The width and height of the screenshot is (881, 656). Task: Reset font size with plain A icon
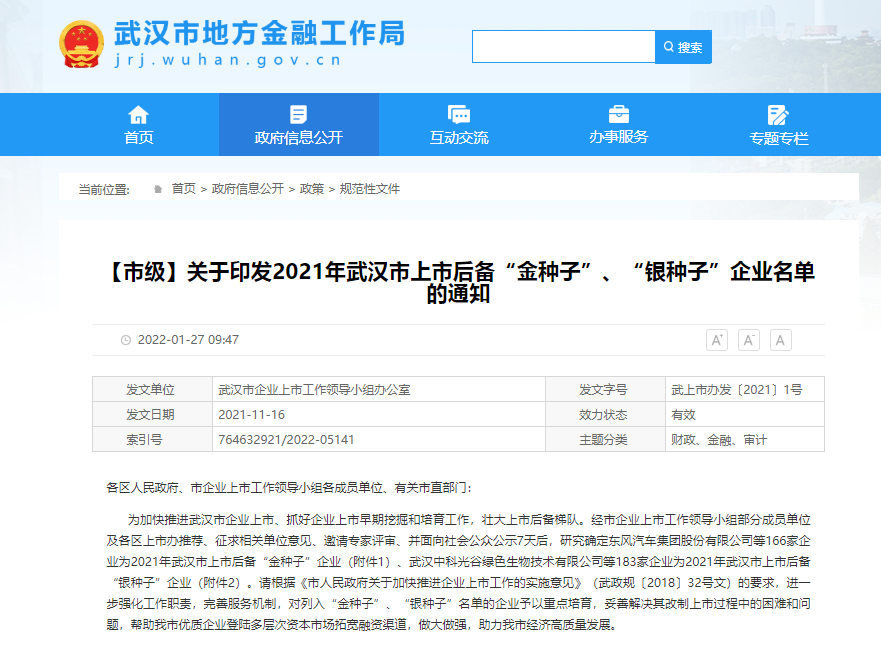pyautogui.click(x=781, y=340)
